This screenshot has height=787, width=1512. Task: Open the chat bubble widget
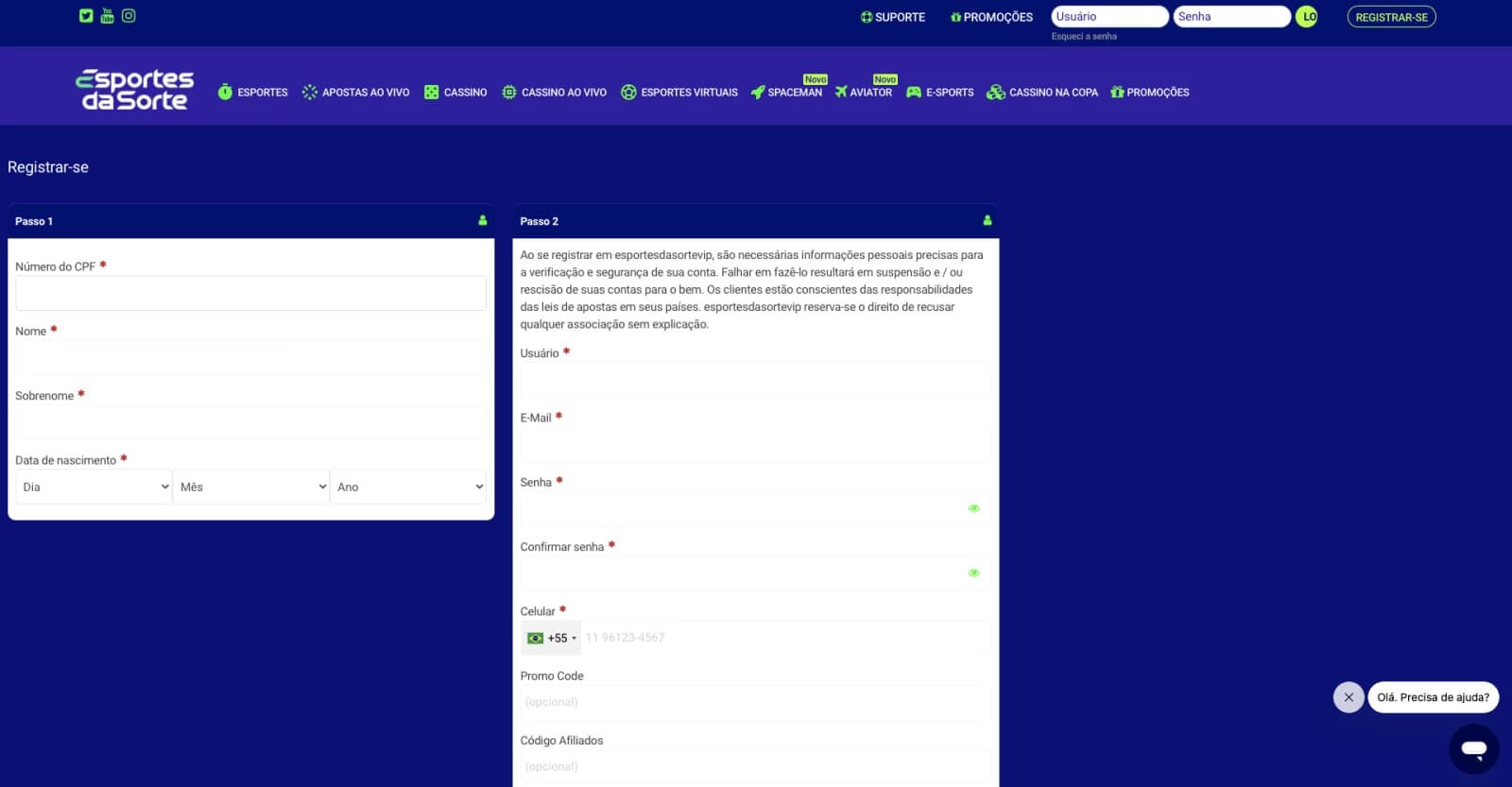coord(1473,749)
